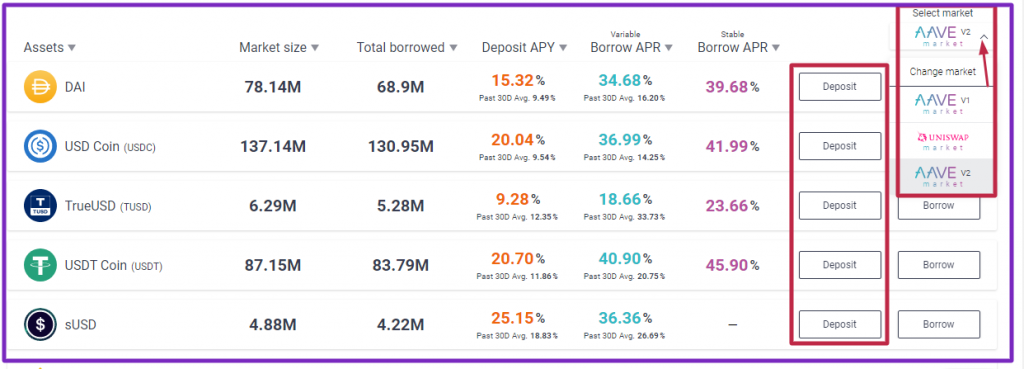Collapse the Select market dropdown chevron
The image size is (1024, 369).
[985, 39]
